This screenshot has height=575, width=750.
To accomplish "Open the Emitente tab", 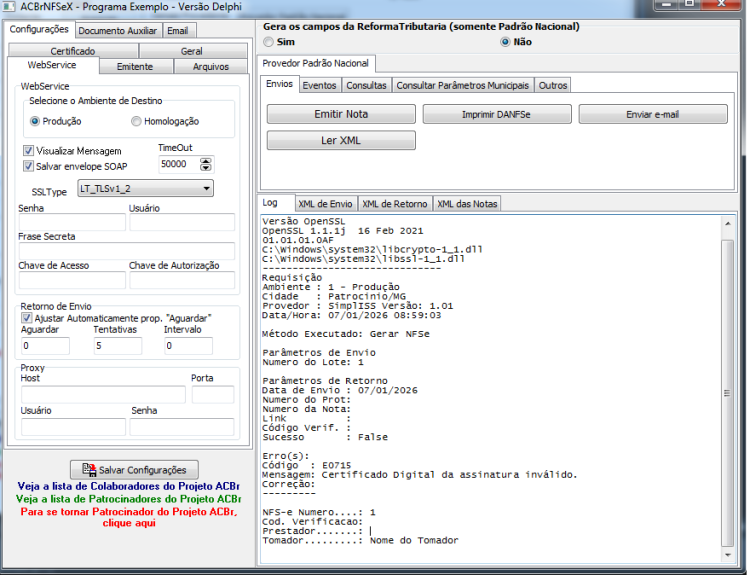I will (x=135, y=66).
